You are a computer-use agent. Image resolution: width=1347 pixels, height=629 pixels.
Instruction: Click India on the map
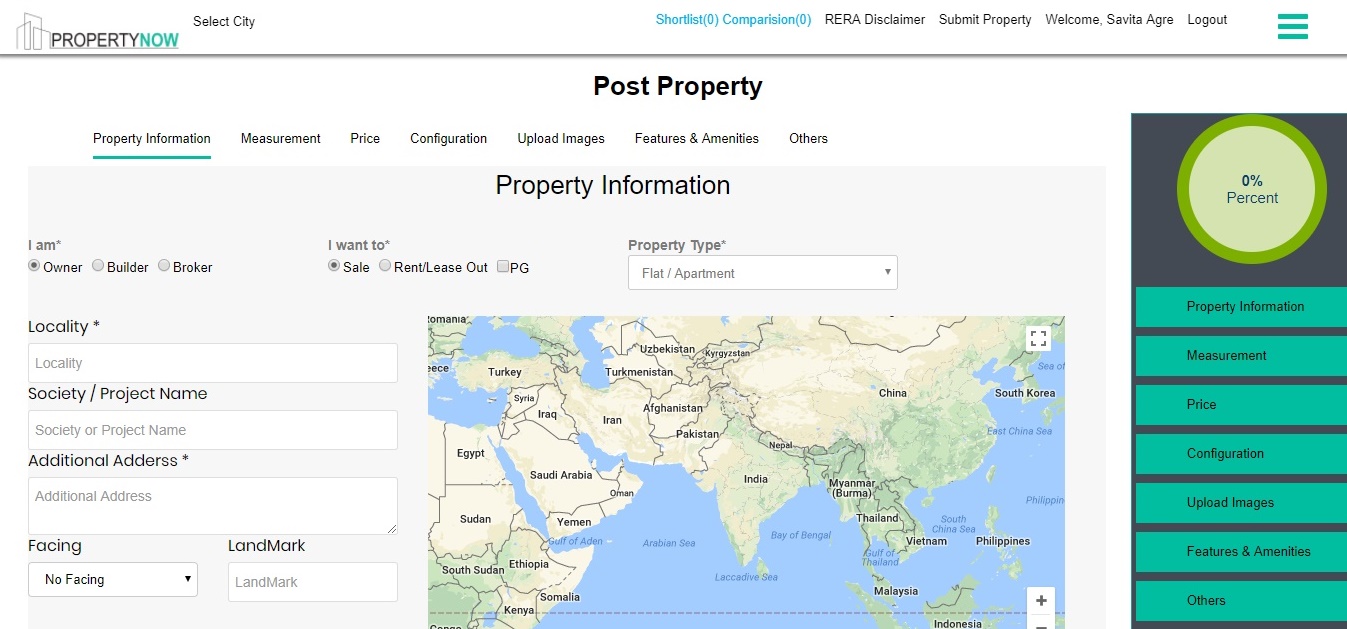756,479
